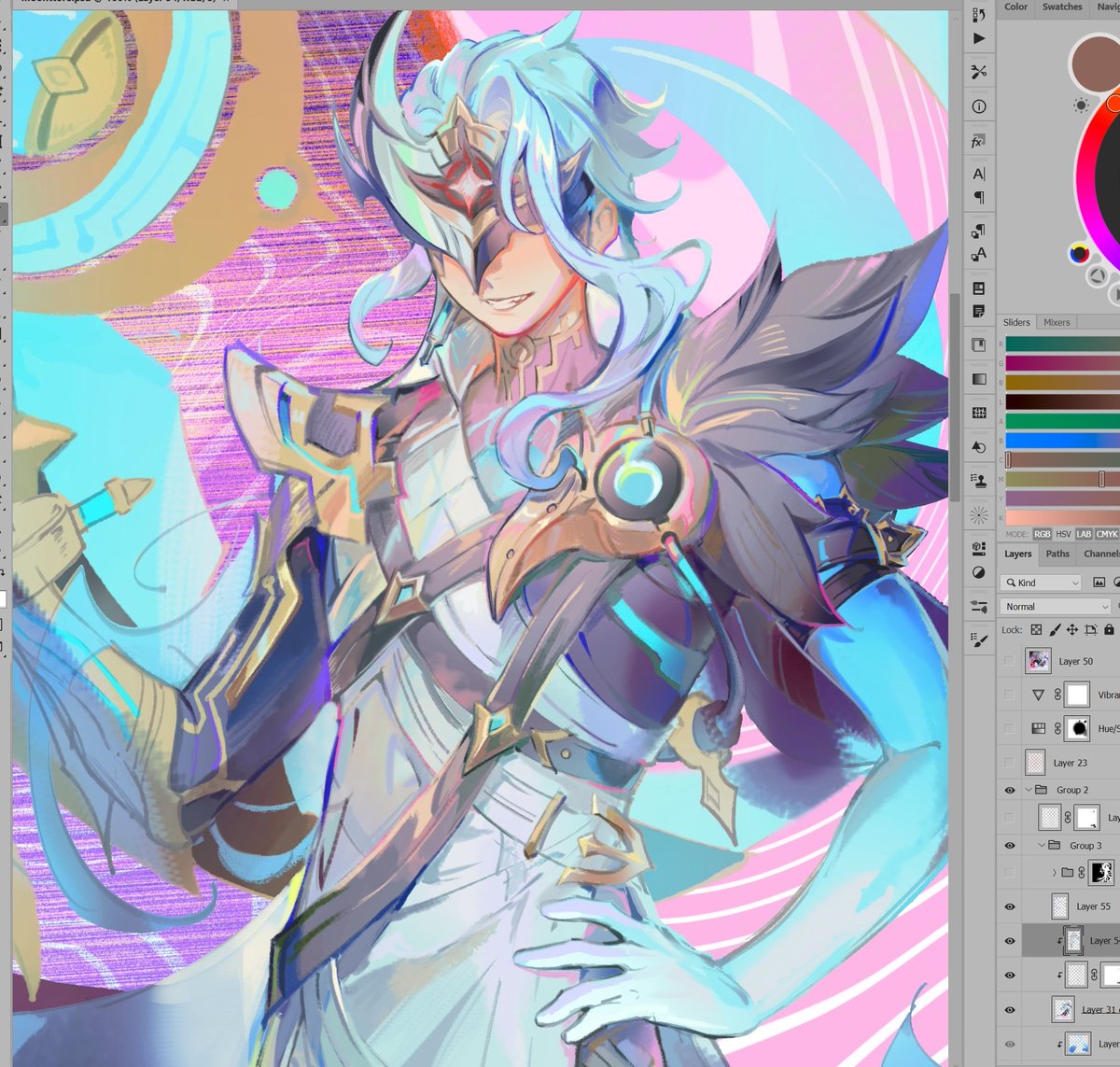Click the C cyan slider handle
1120x1067 pixels.
(1007, 459)
